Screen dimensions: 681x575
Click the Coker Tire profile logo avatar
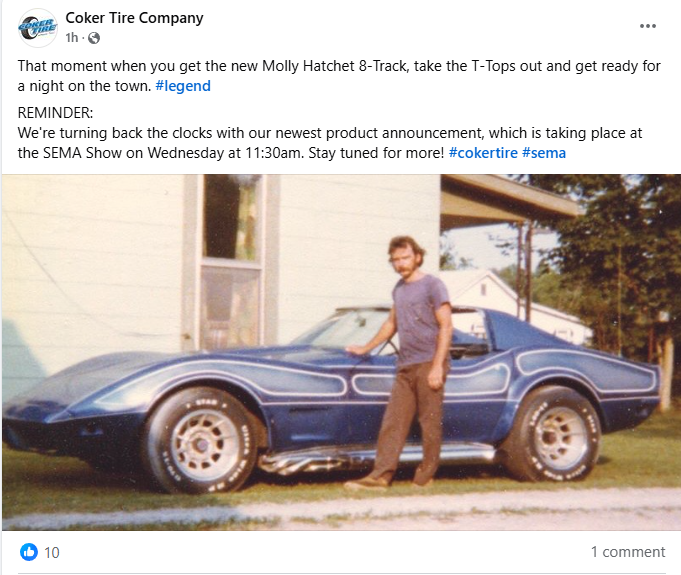pos(38,27)
